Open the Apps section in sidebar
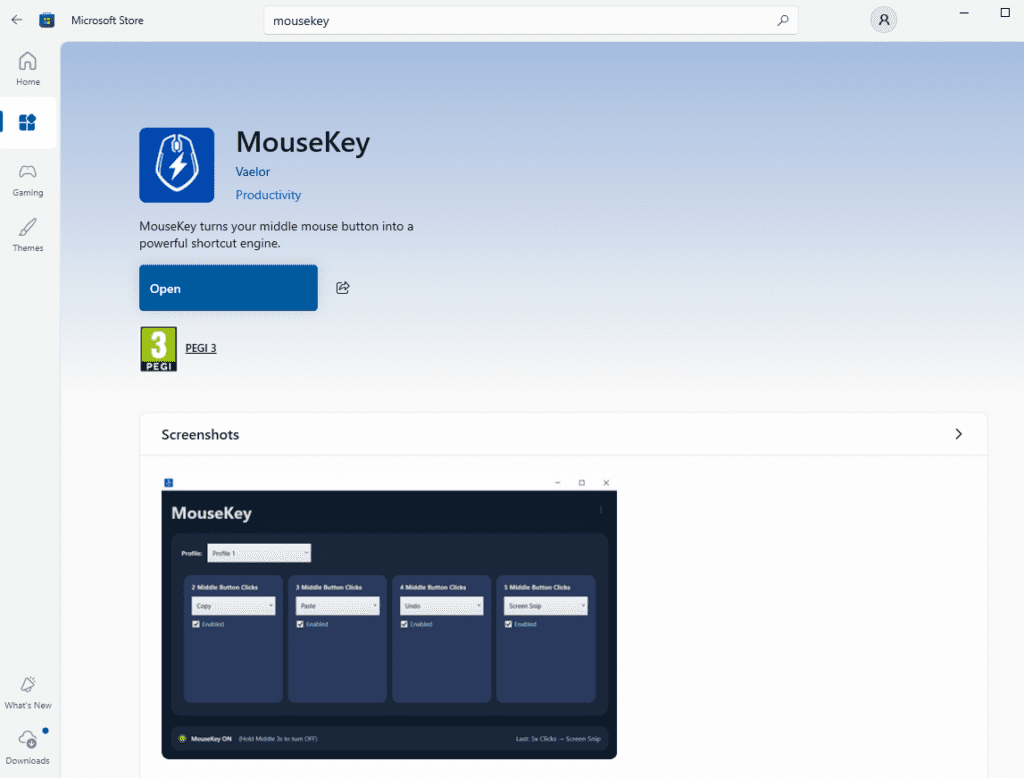This screenshot has height=778, width=1024. [x=27, y=122]
